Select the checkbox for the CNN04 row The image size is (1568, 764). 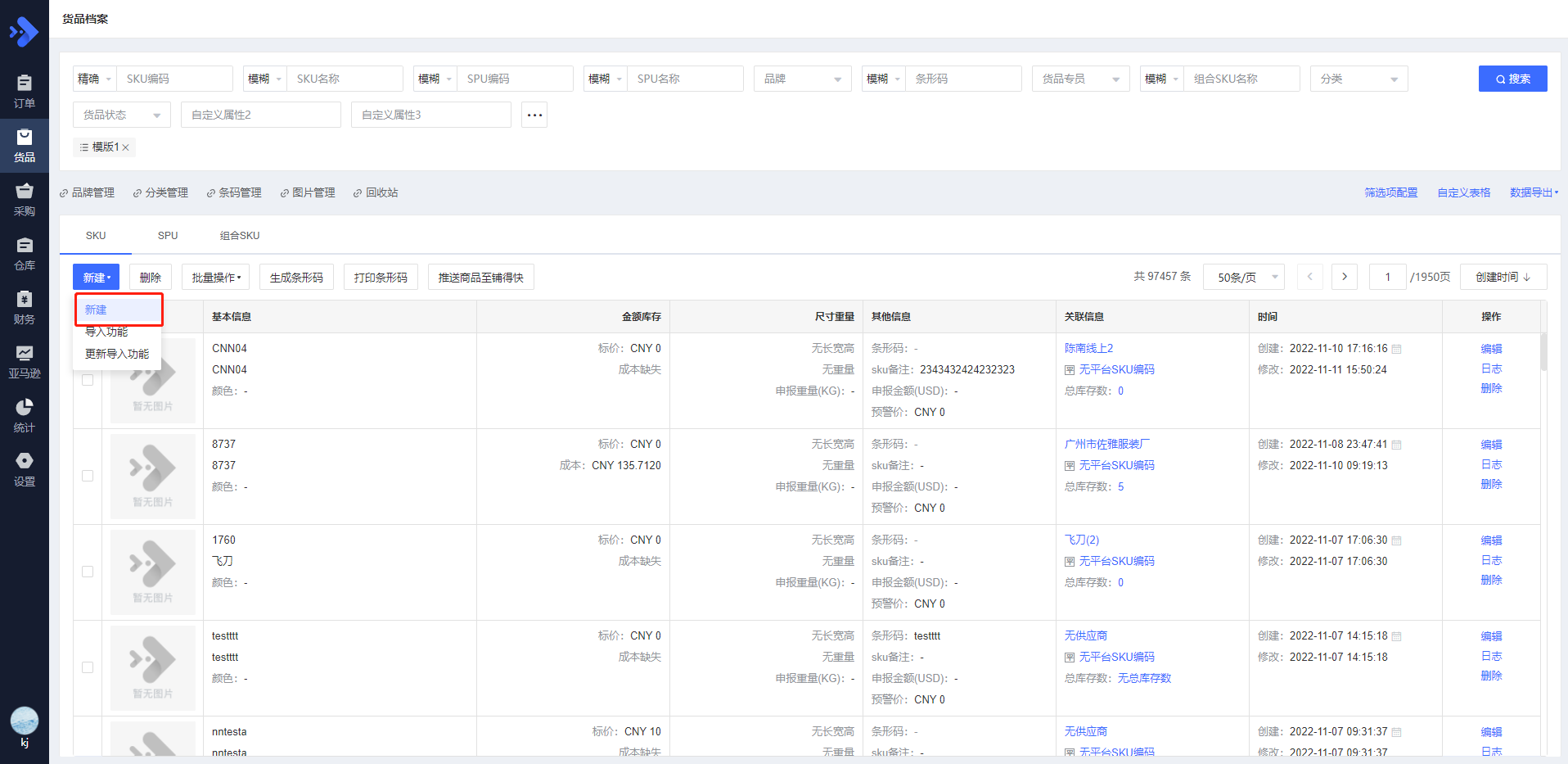coord(88,380)
